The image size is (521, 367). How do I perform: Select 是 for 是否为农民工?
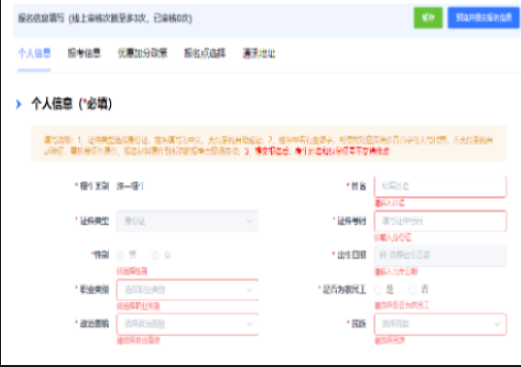click(x=378, y=290)
